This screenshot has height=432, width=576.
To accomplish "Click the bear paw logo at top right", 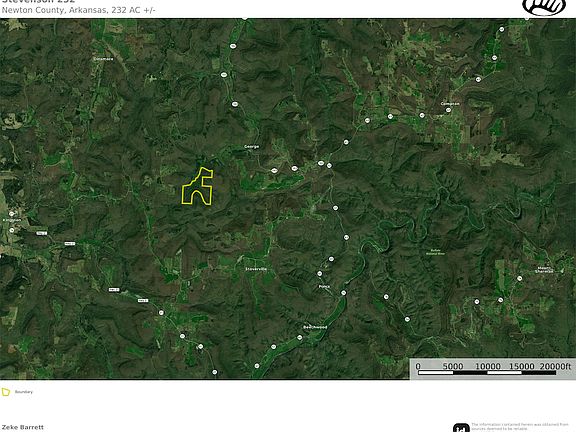I will (x=544, y=7).
